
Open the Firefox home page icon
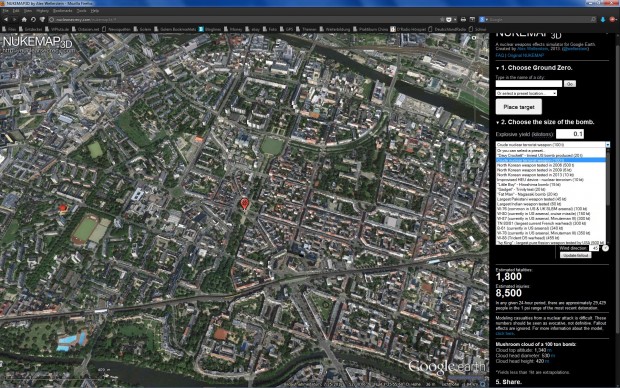click(x=24, y=19)
